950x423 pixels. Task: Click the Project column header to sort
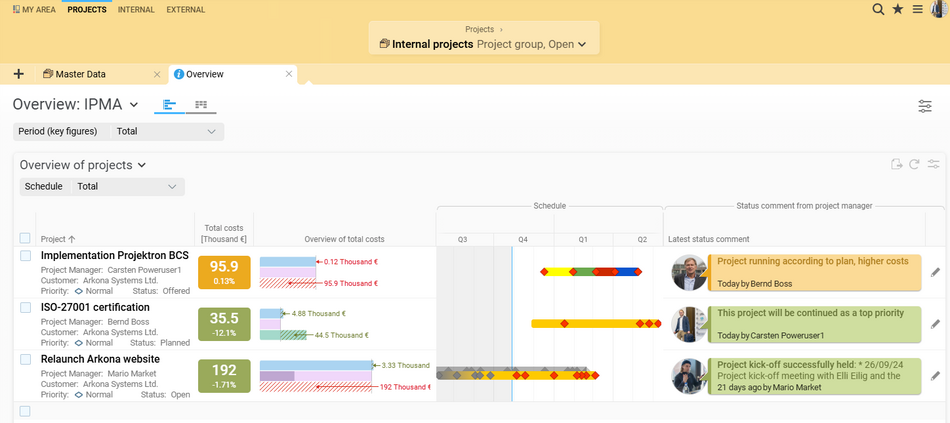(58, 239)
